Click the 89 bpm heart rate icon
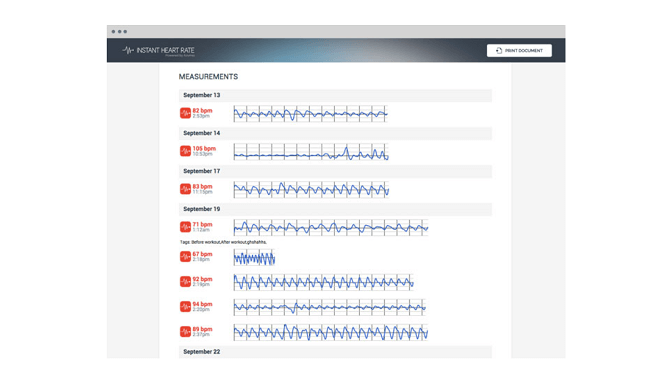This screenshot has height=390, width=650. [x=185, y=332]
